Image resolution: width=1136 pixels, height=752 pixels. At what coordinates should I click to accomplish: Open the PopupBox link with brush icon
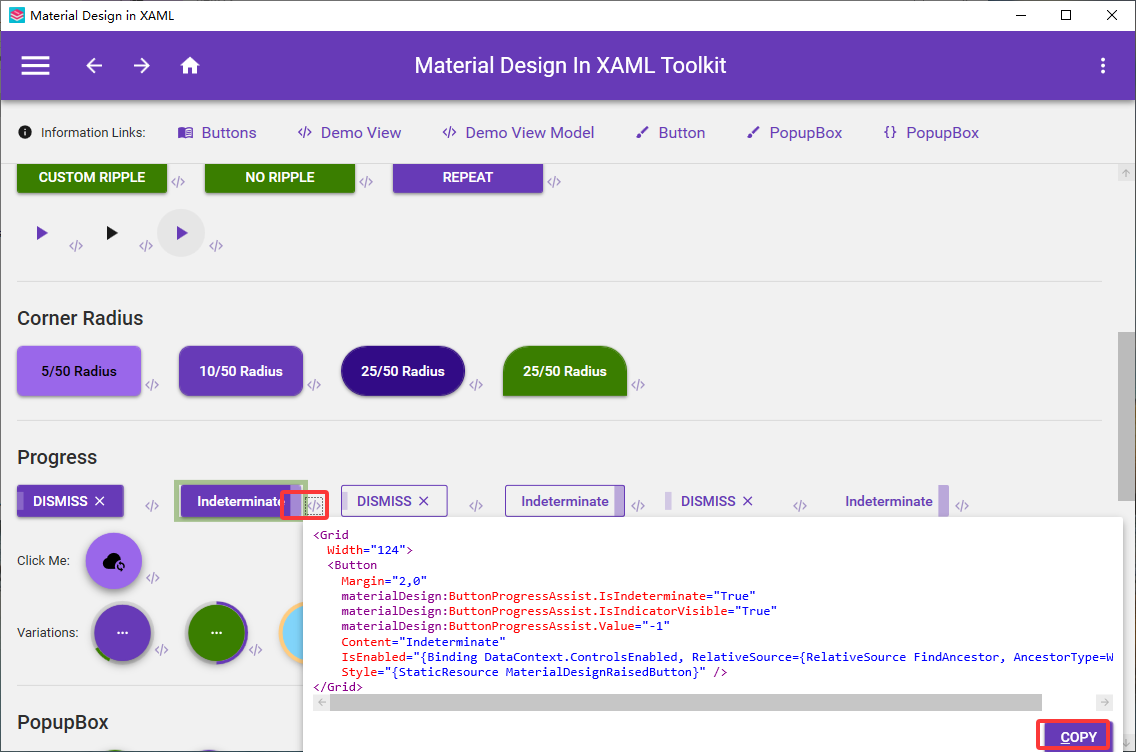pyautogui.click(x=794, y=133)
